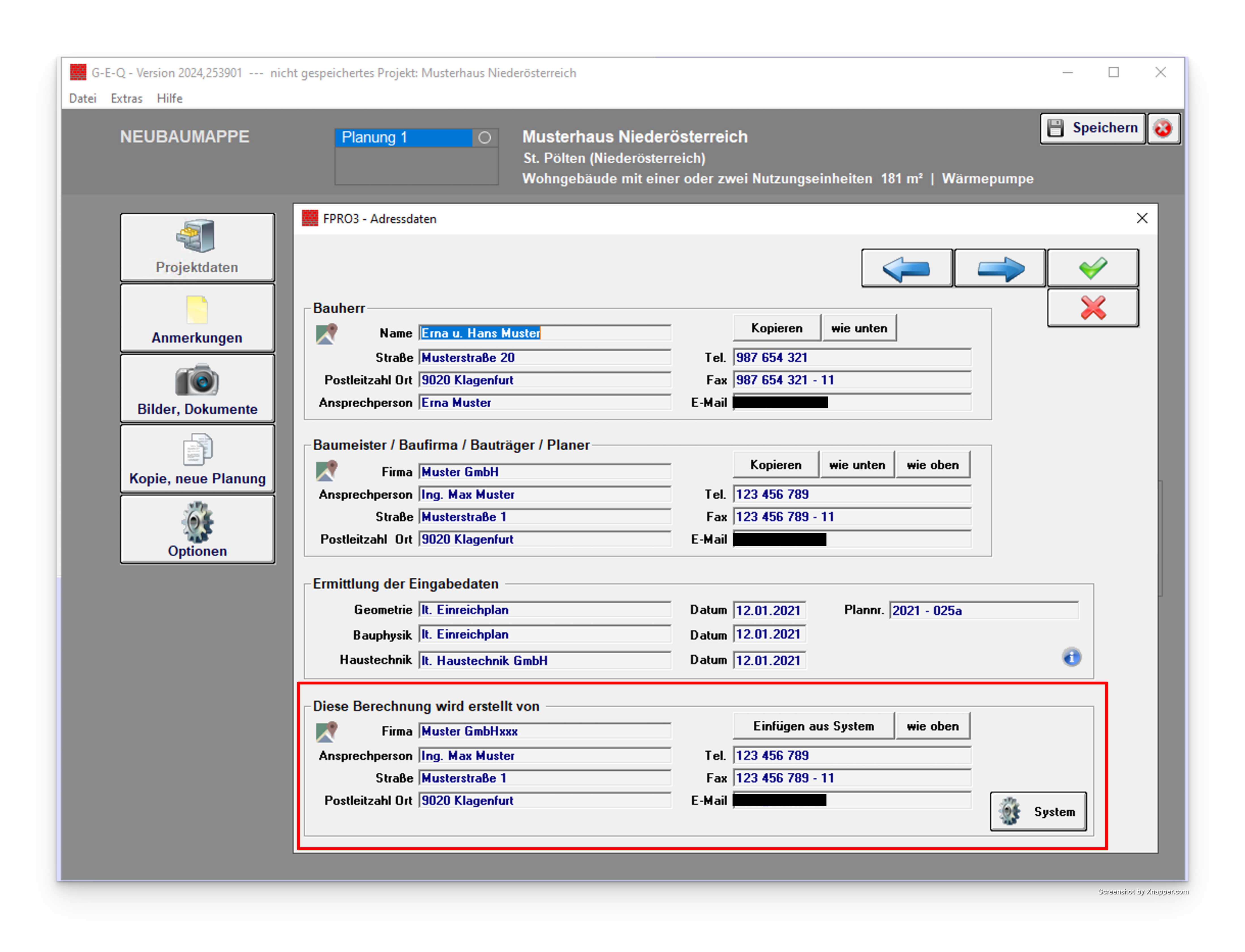The height and width of the screenshot is (952, 1245).
Task: Open Projektdaten in the sidebar
Action: click(197, 247)
